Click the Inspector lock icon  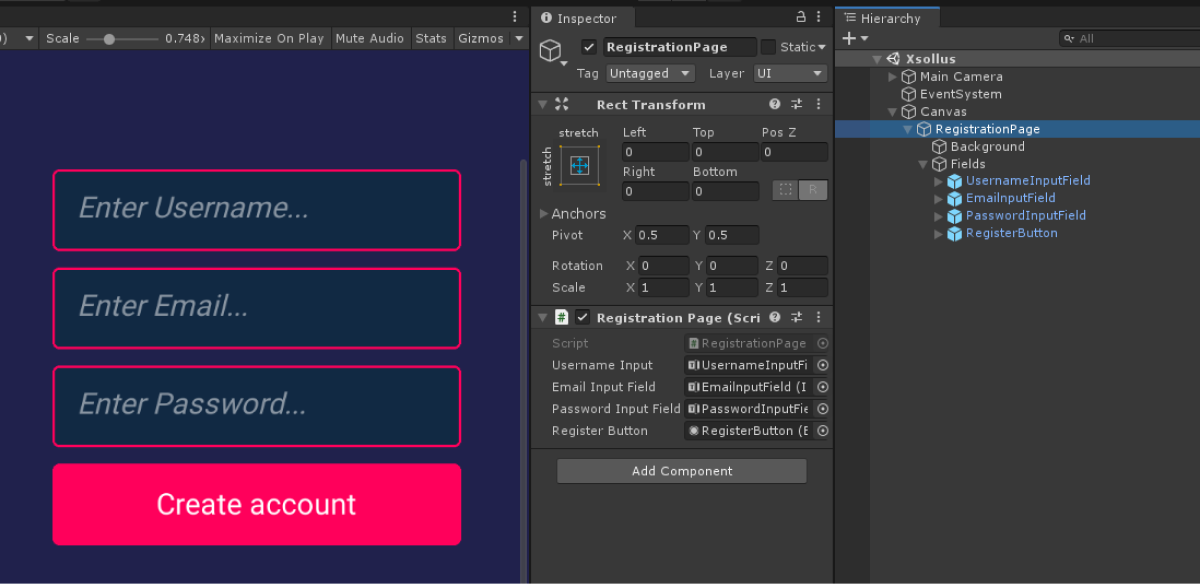800,17
